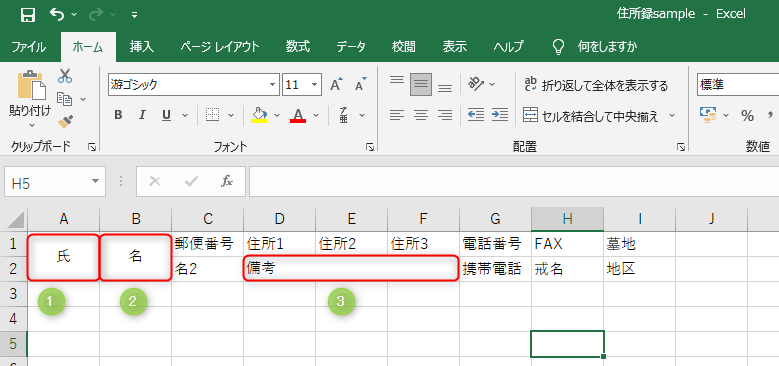The height and width of the screenshot is (366, 779).
Task: Click the Format Painter brush icon
Action: point(65,122)
